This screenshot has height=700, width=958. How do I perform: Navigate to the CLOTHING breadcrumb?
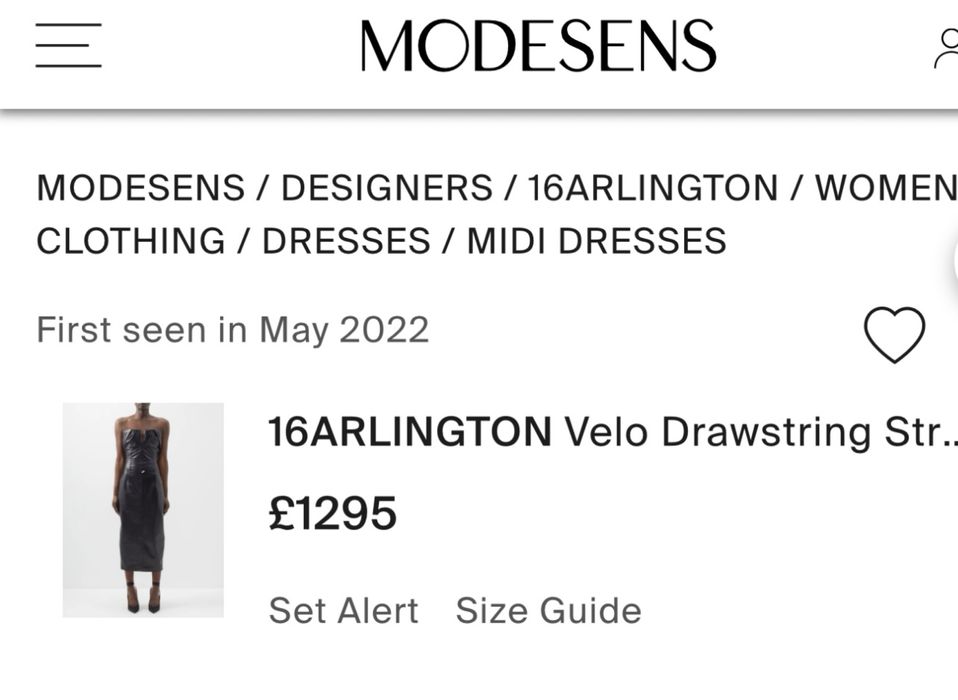coord(130,241)
